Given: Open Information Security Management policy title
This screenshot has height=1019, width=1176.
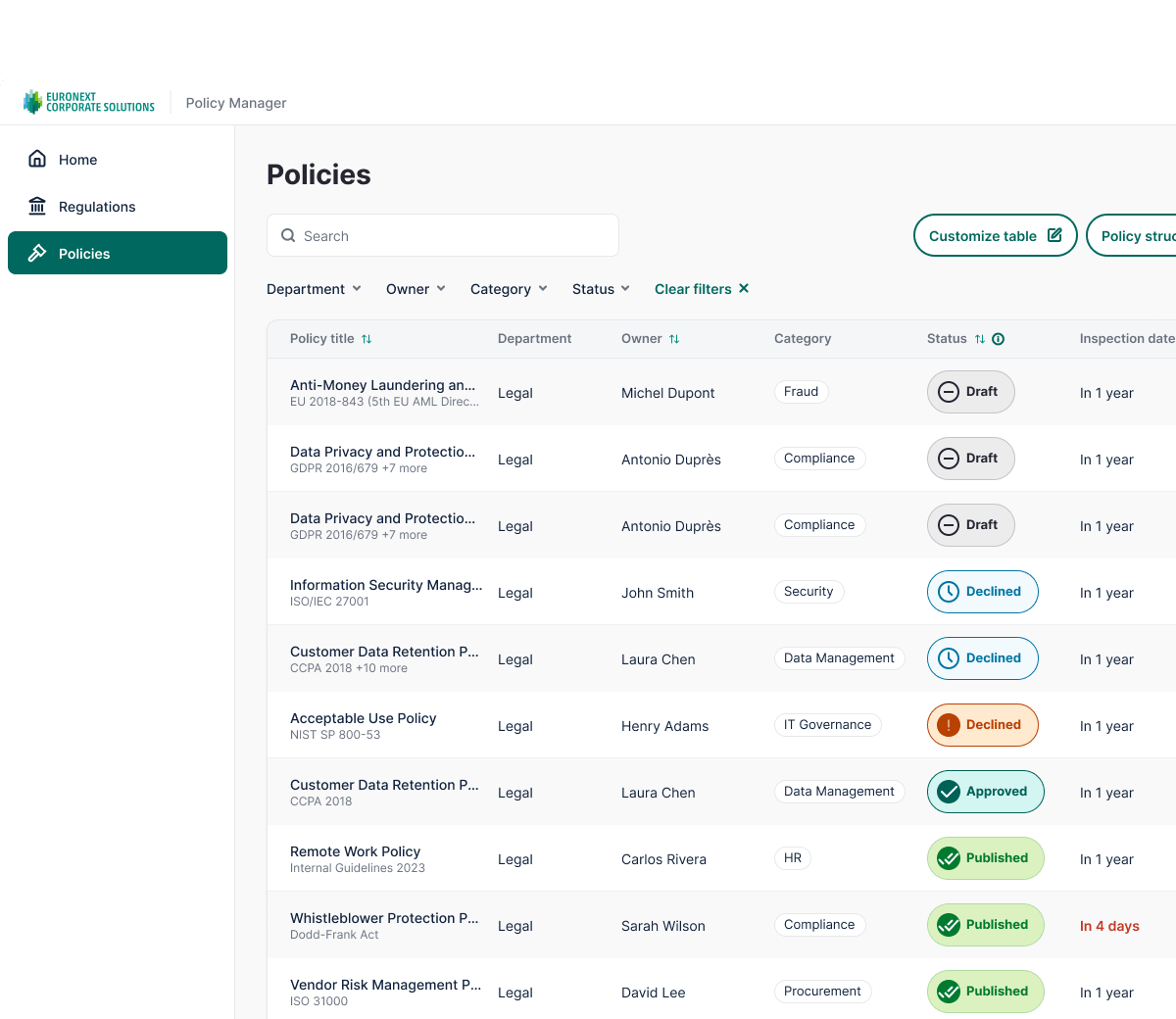Looking at the screenshot, I should pyautogui.click(x=386, y=585).
